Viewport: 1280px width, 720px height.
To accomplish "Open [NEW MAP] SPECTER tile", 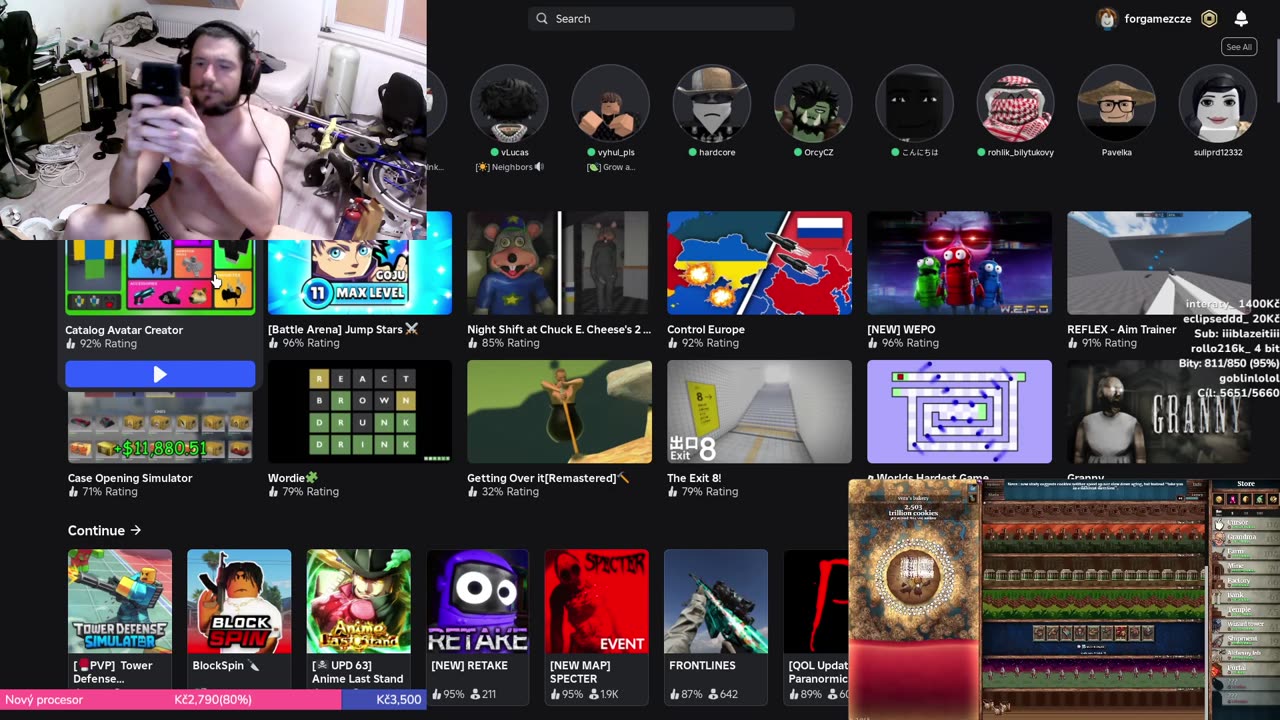I will pos(597,601).
